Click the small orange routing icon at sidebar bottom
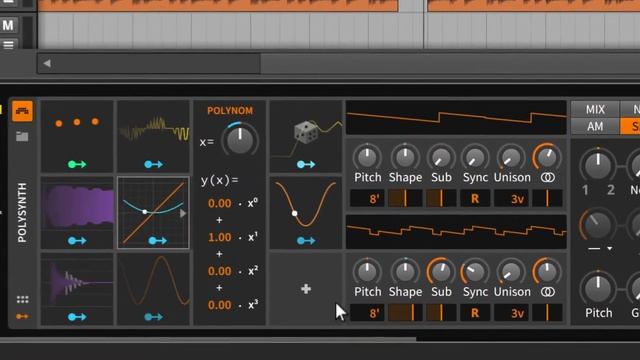640x360 pixels. [22, 316]
